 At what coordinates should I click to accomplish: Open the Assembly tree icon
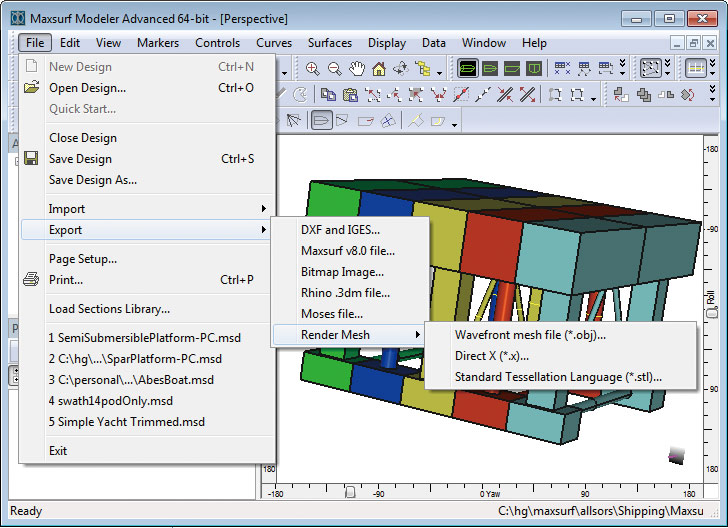coord(423,69)
